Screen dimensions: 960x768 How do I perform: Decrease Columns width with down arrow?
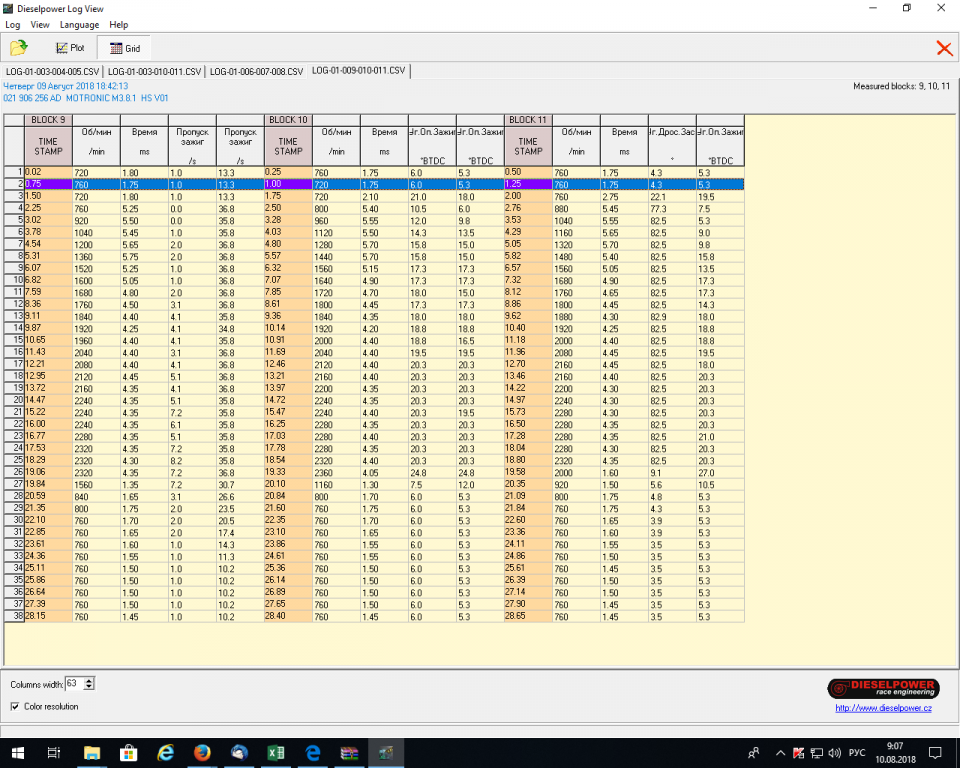tap(90, 687)
